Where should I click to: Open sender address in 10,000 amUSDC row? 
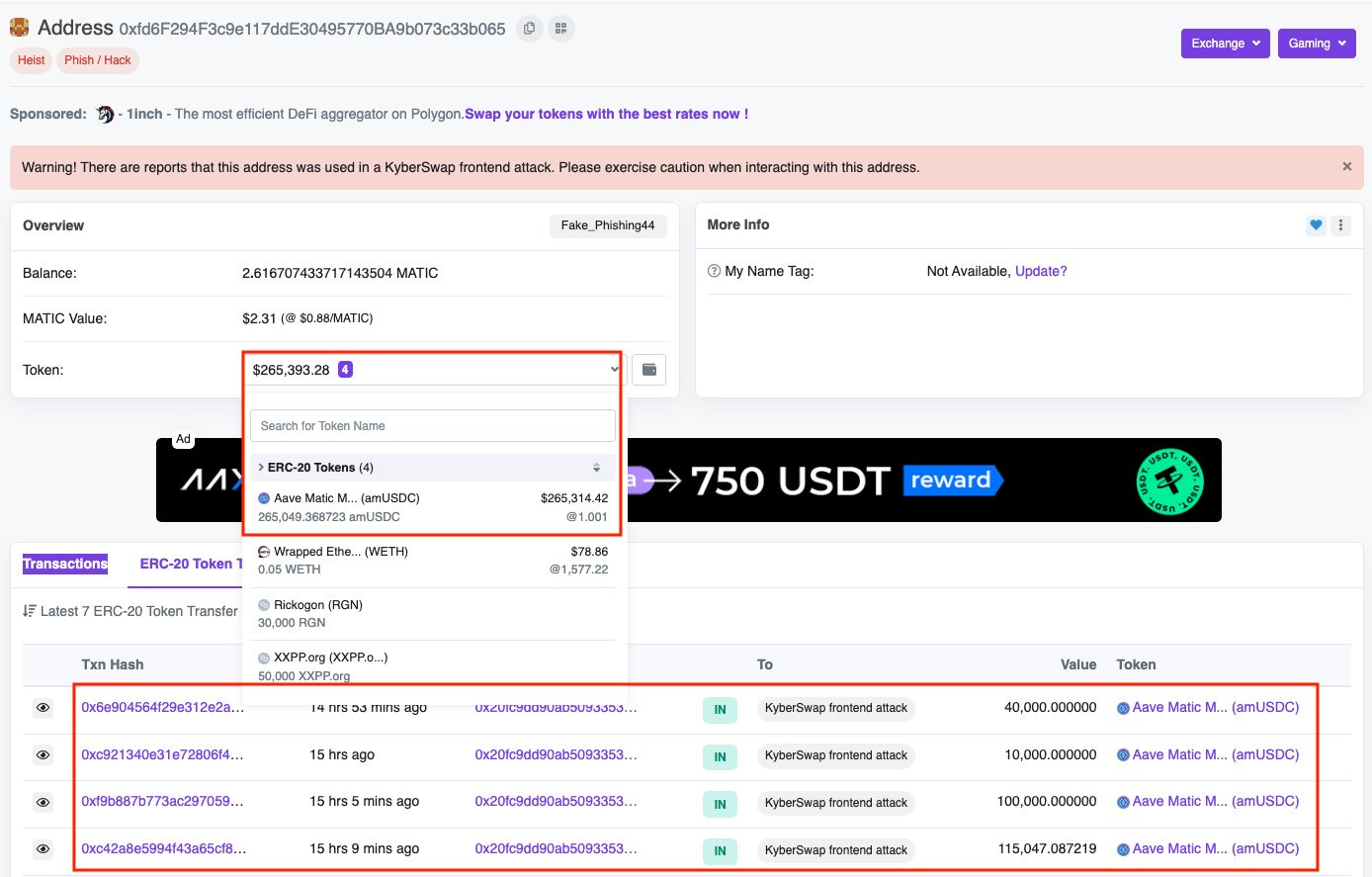point(556,754)
